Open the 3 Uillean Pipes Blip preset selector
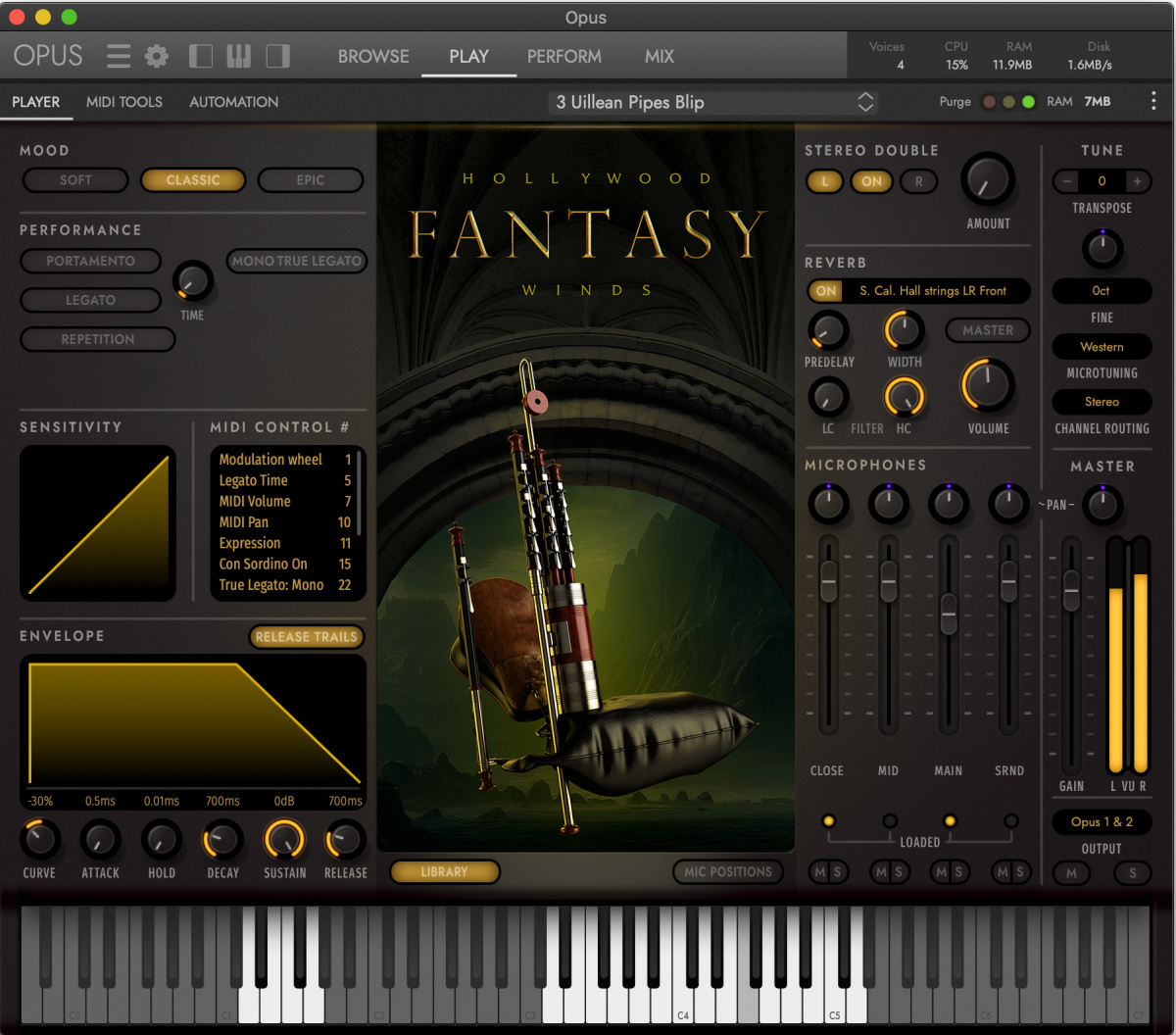This screenshot has height=1035, width=1176. coord(712,102)
